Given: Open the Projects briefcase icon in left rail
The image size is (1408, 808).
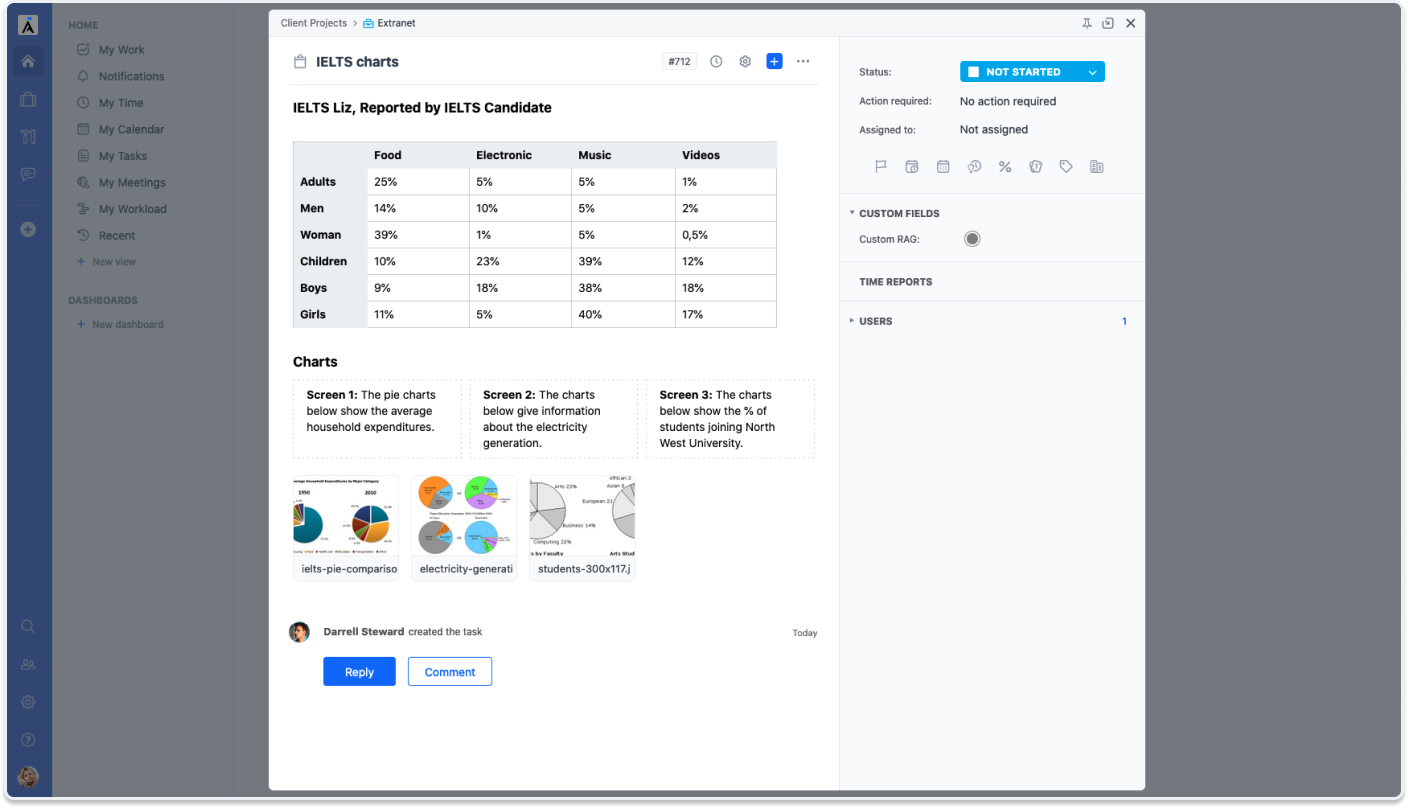Looking at the screenshot, I should (28, 99).
